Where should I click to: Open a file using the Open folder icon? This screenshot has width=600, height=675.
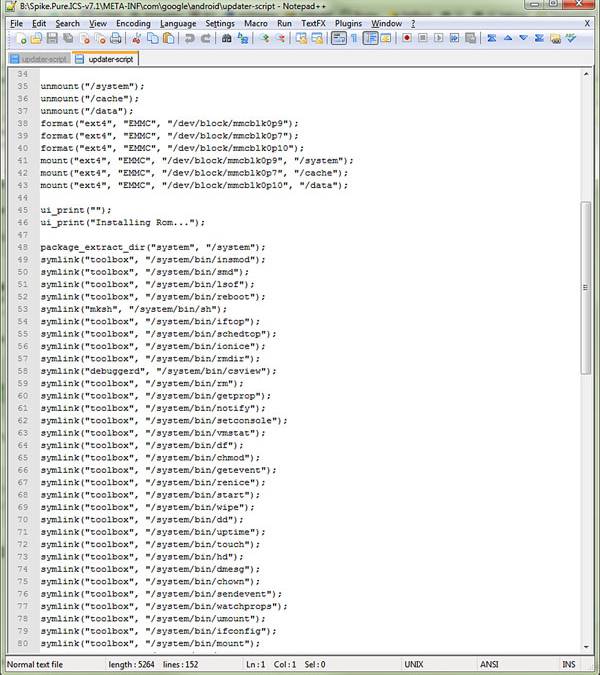[x=36, y=39]
